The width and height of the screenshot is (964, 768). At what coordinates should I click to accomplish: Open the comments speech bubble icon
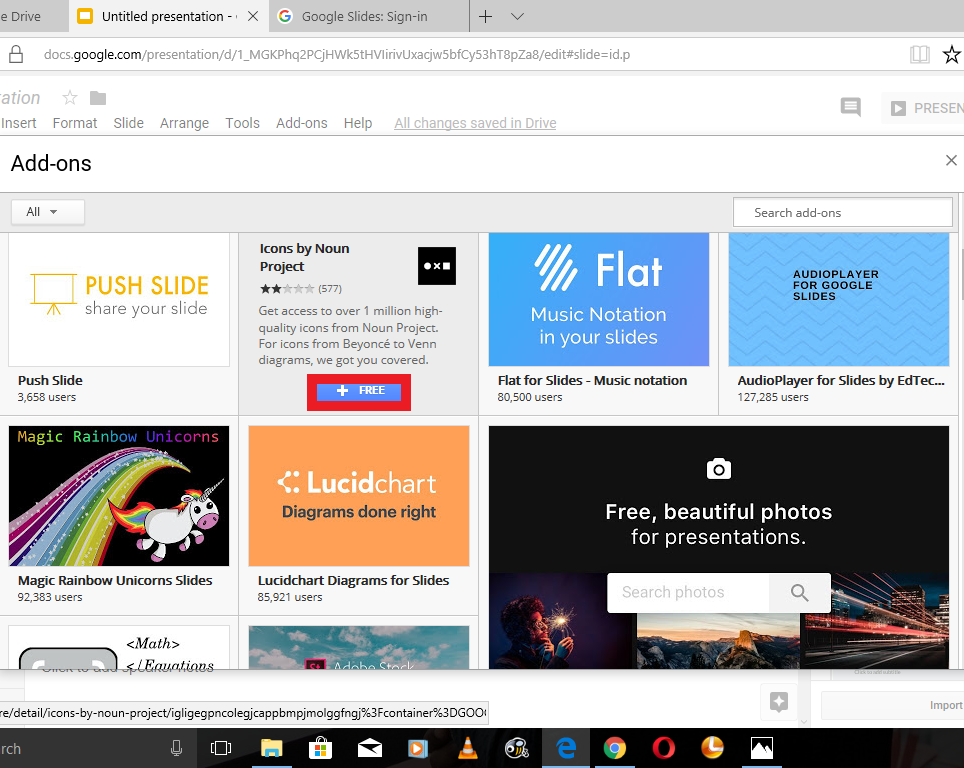[x=850, y=108]
